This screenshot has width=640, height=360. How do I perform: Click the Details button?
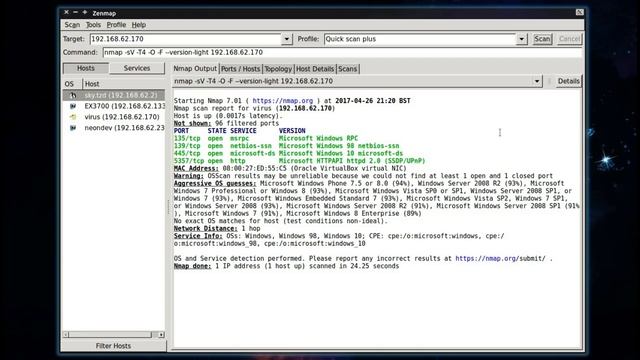(568, 81)
